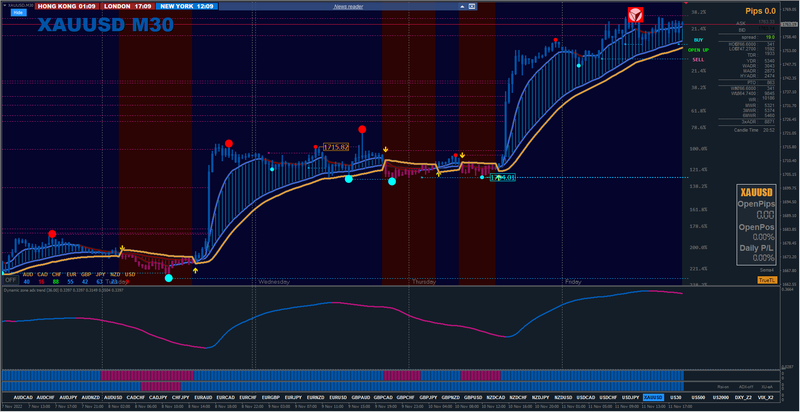Select the GBPCAD symbol button
This screenshot has height=412, width=800.
[383, 397]
